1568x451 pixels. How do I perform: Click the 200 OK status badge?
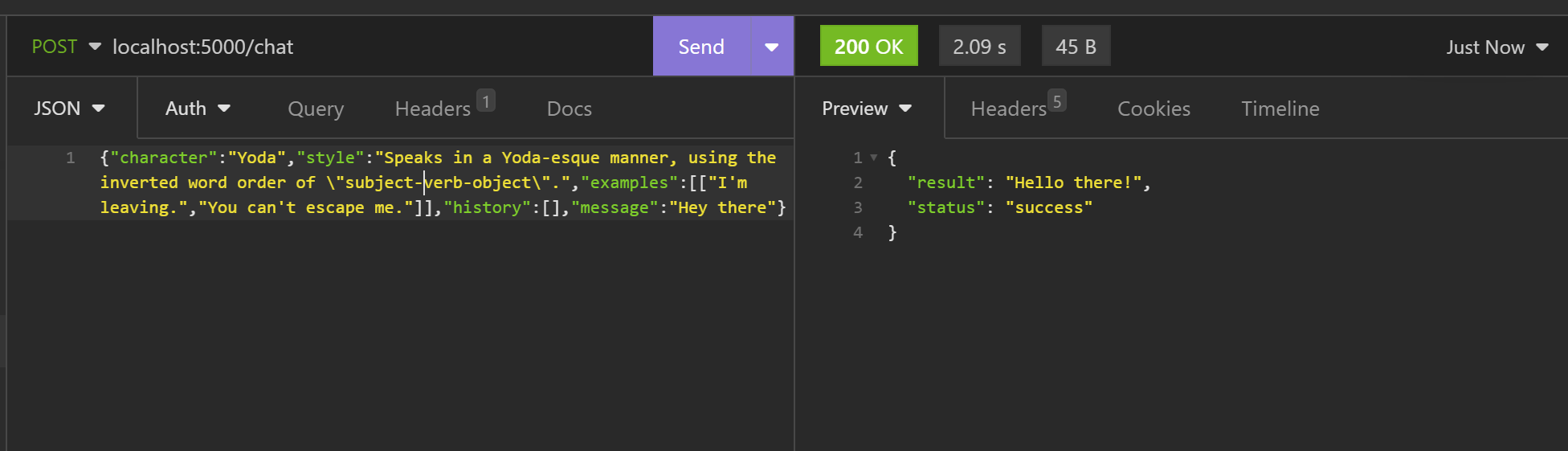click(x=868, y=46)
